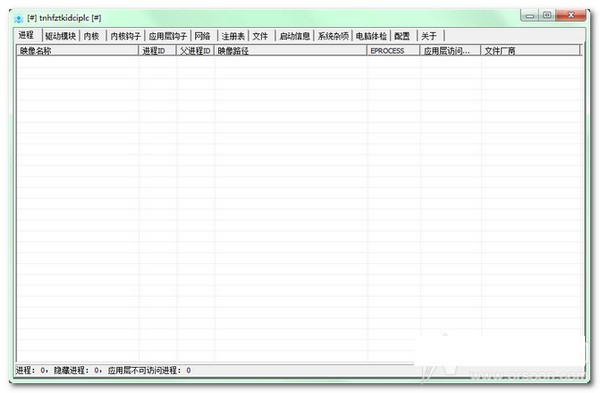Go to the 内核钩子 tab
The width and height of the screenshot is (600, 393).
tap(126, 36)
